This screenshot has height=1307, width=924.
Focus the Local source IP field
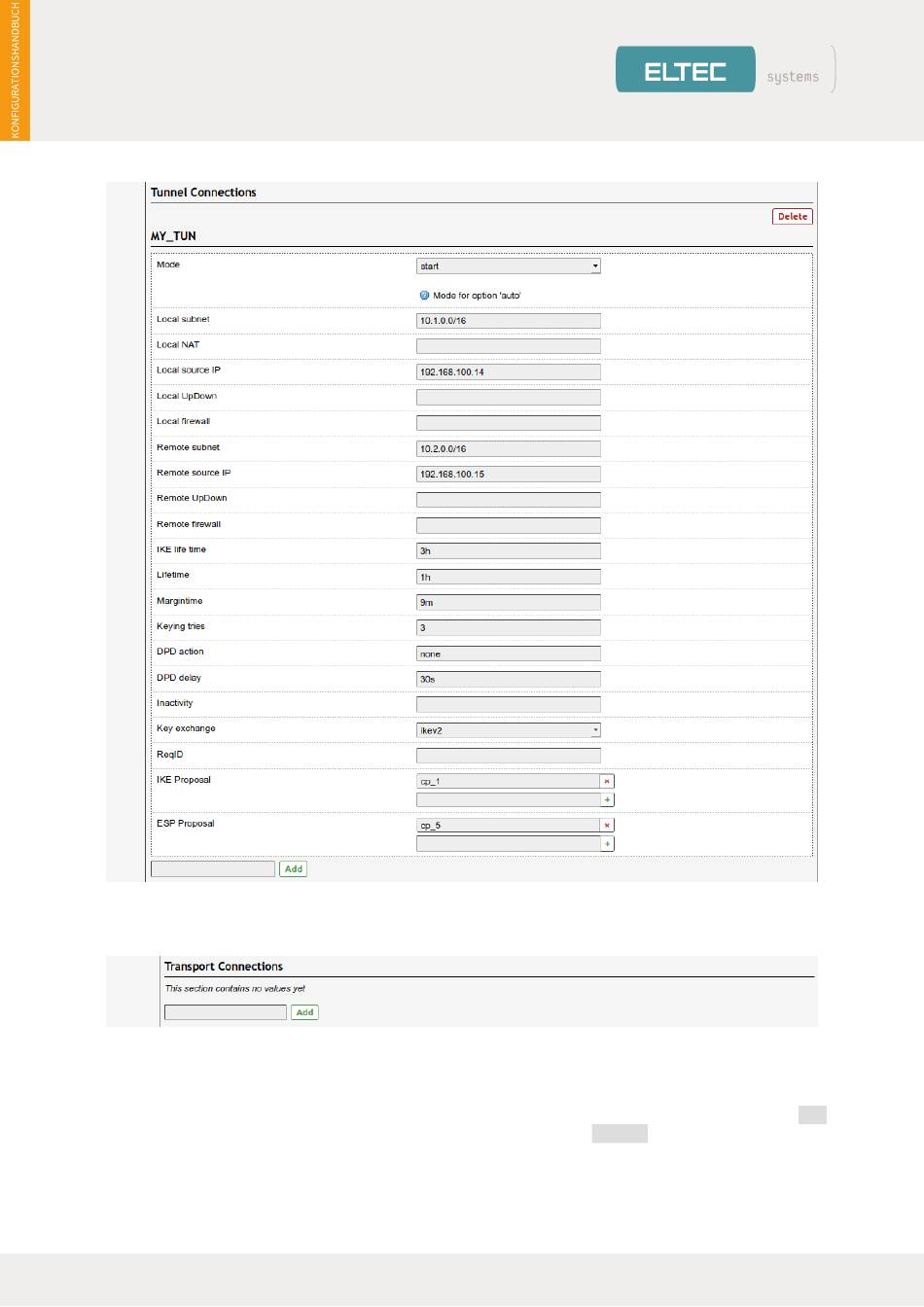click(x=508, y=371)
